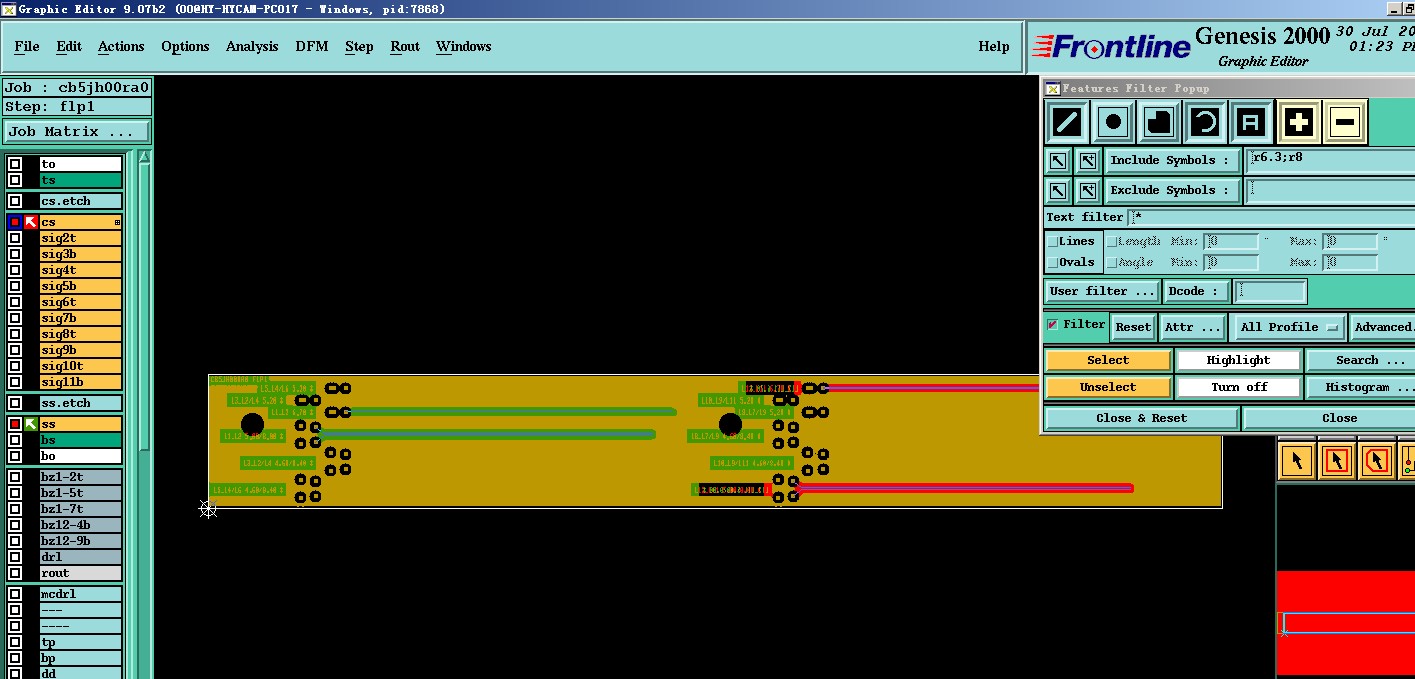Viewport: 1415px width, 679px height.
Task: Enable the Ovals checkbox
Action: [x=1053, y=262]
